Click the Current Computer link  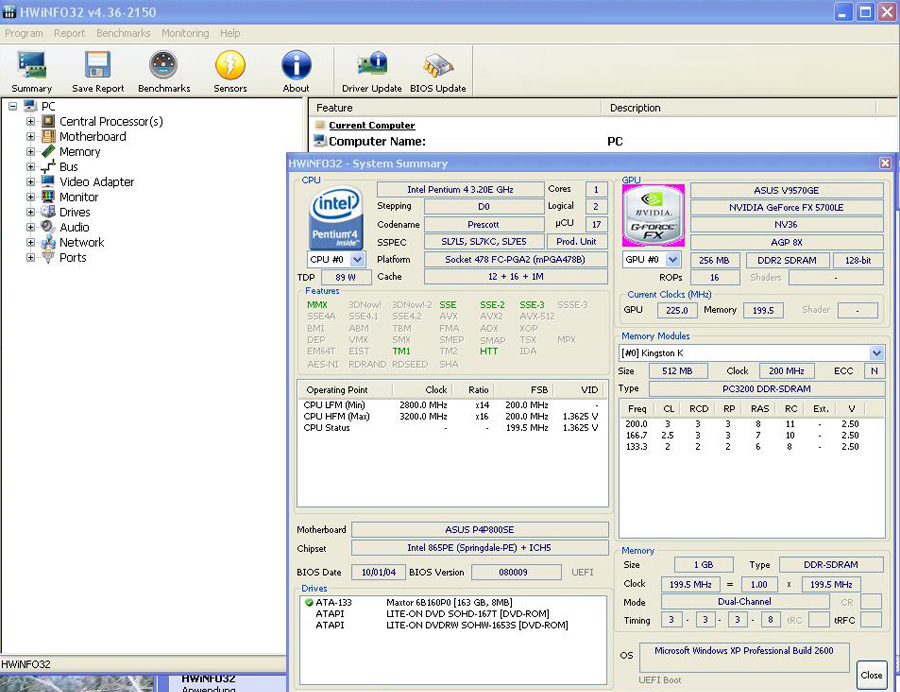click(372, 125)
